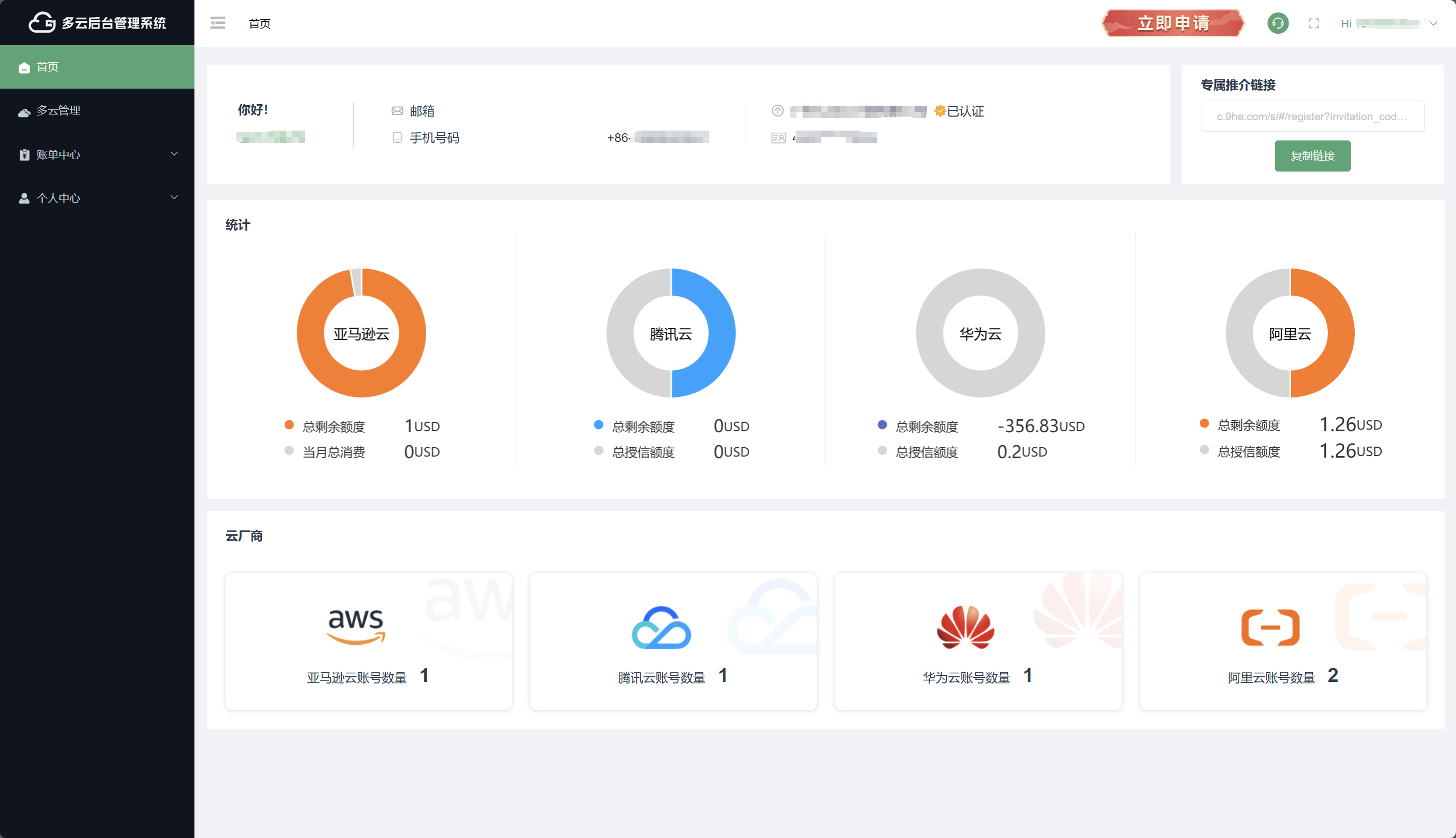The height and width of the screenshot is (838, 1456).
Task: Click the green customer service headset icon
Action: 1278,23
